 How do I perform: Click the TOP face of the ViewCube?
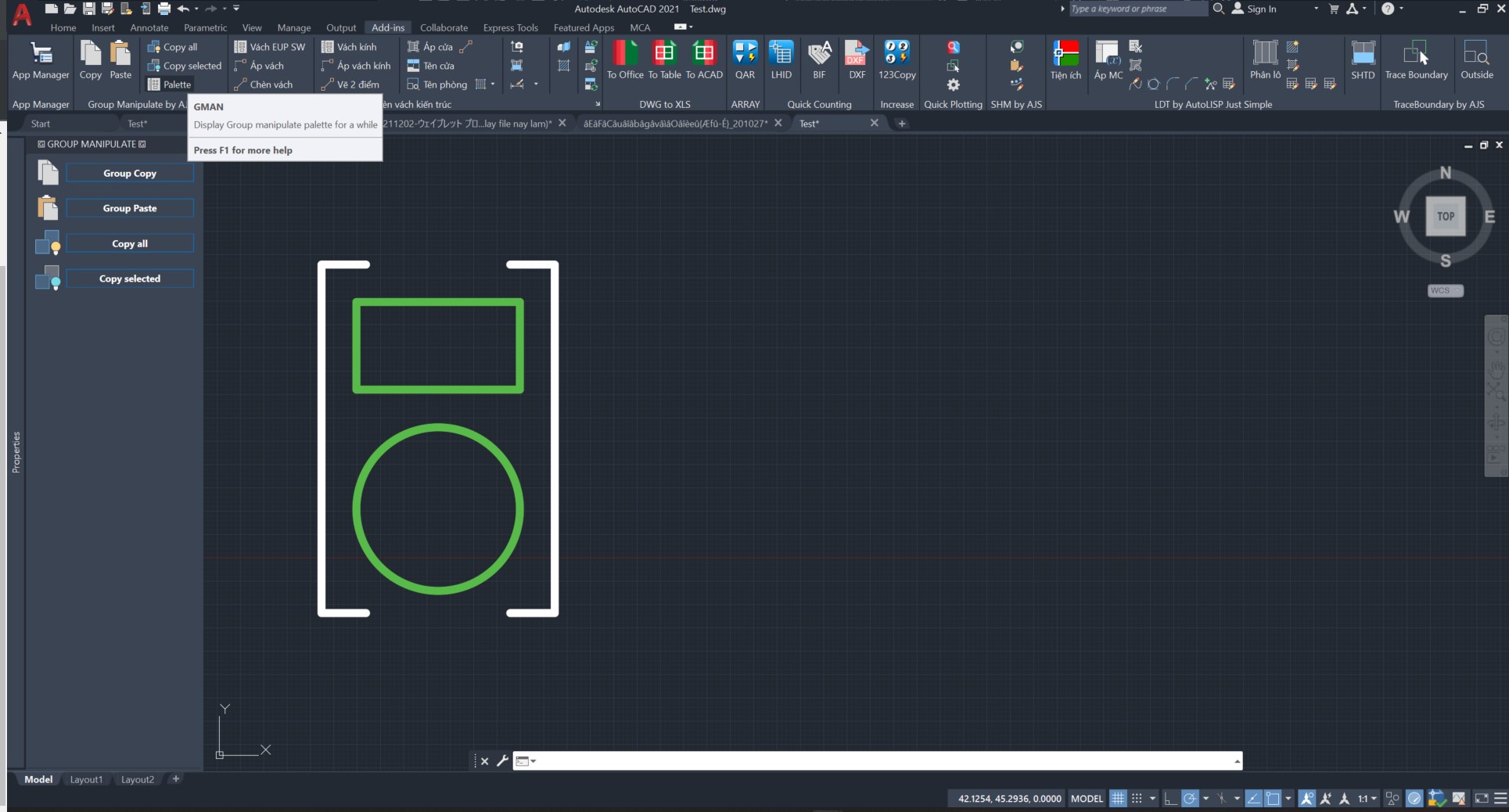coord(1445,217)
